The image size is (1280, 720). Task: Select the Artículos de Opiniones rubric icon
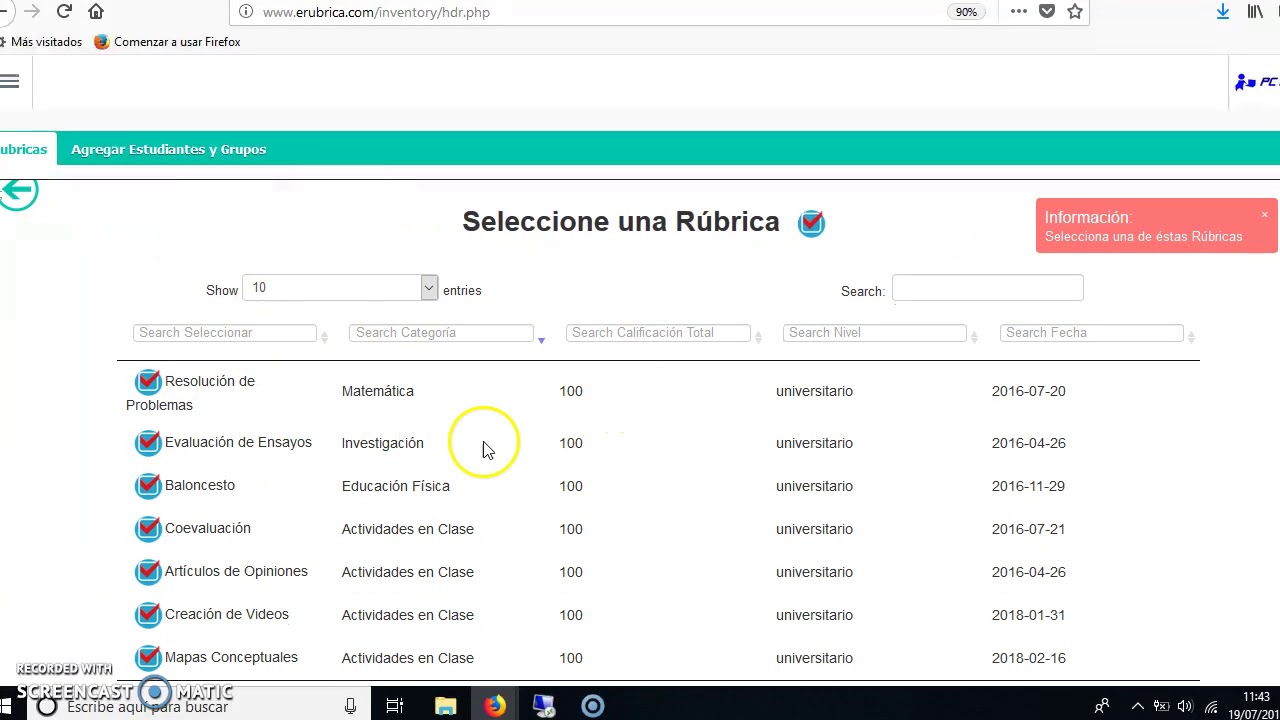(148, 571)
